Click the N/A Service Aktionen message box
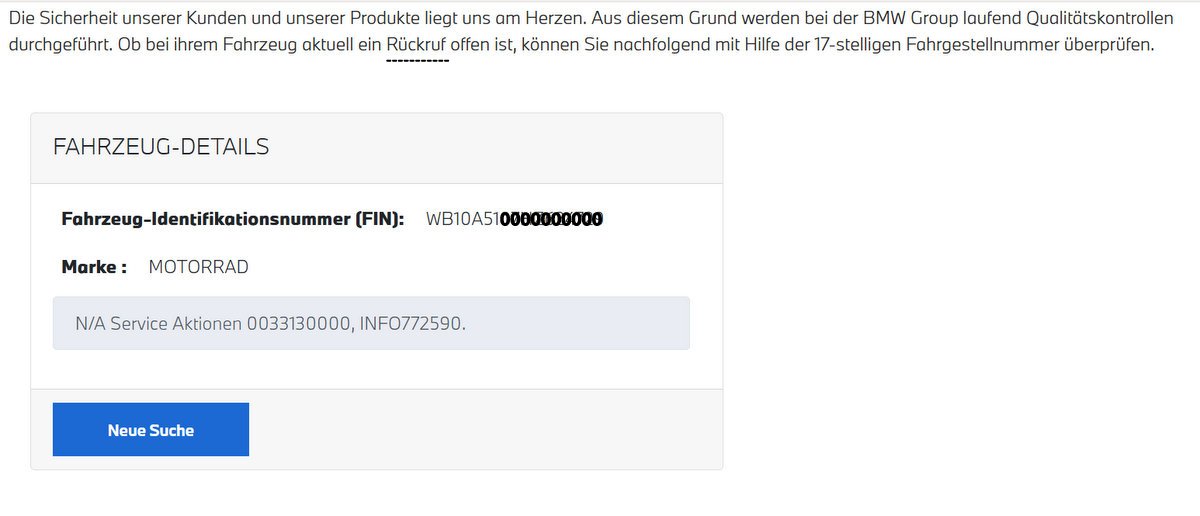1200x516 pixels. 371,323
